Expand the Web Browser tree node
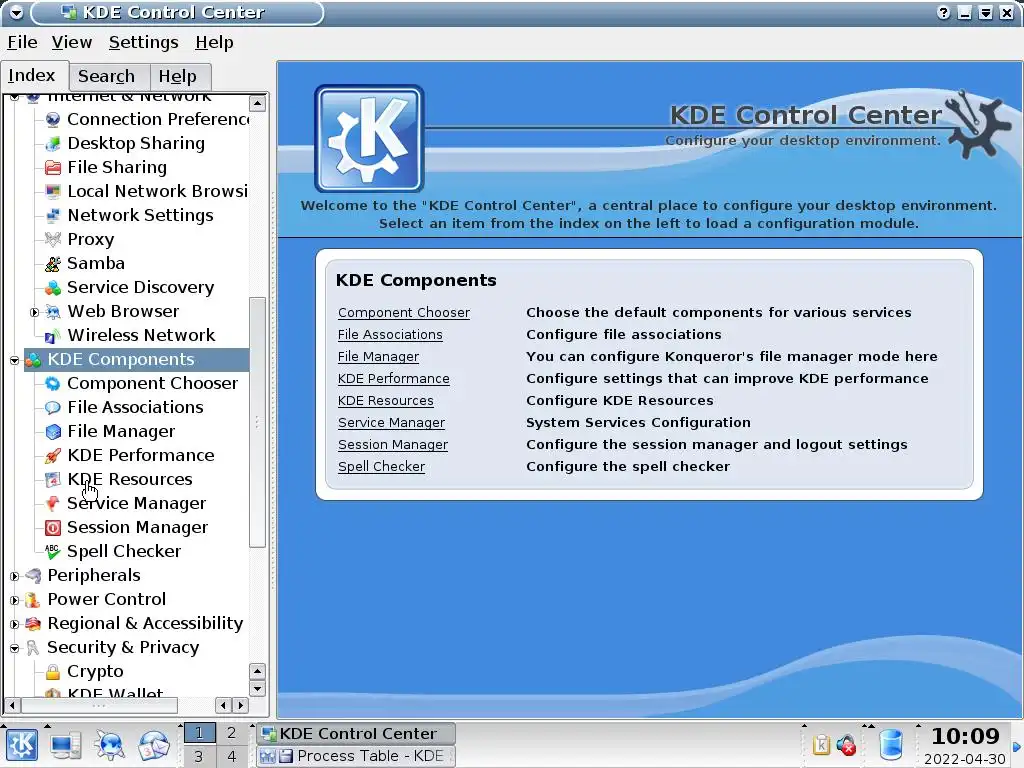 (x=34, y=312)
